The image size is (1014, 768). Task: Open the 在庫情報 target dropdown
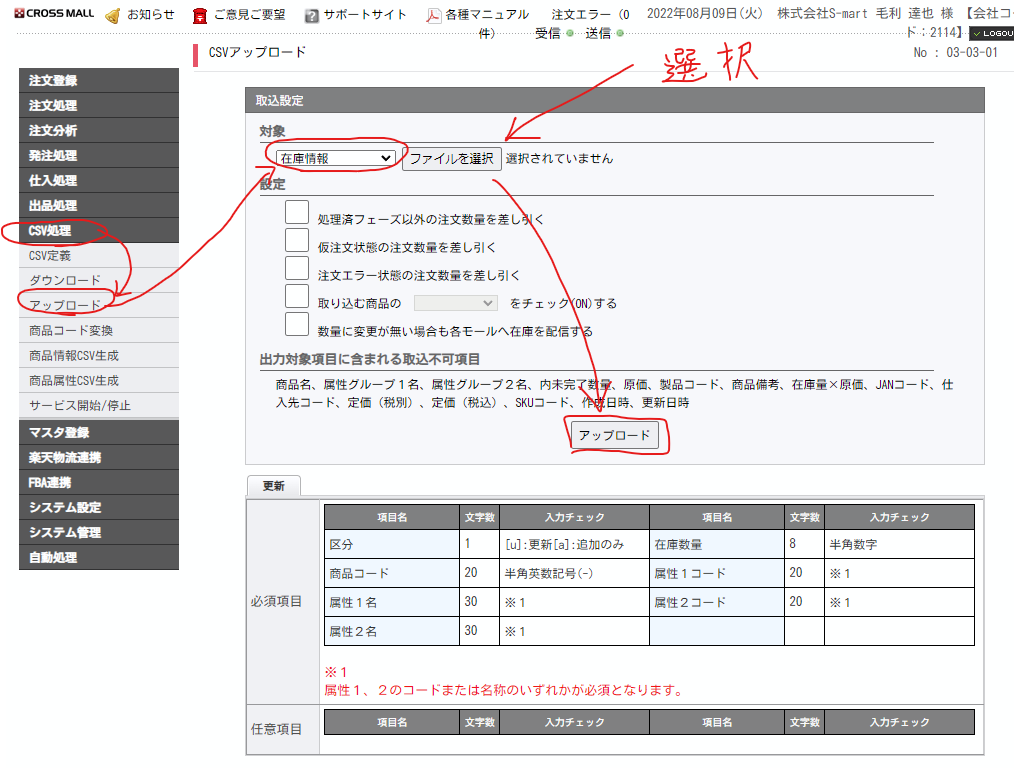coord(336,158)
